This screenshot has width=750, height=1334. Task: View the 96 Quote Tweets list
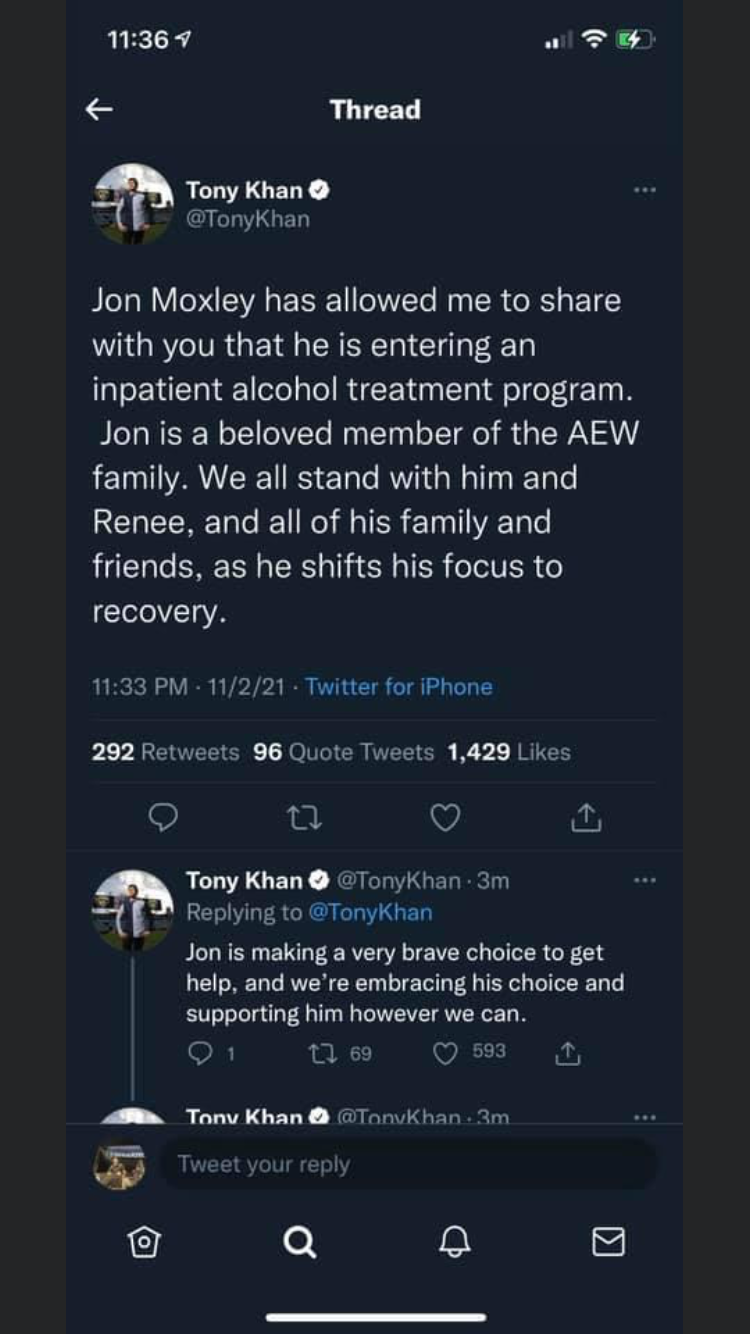343,752
